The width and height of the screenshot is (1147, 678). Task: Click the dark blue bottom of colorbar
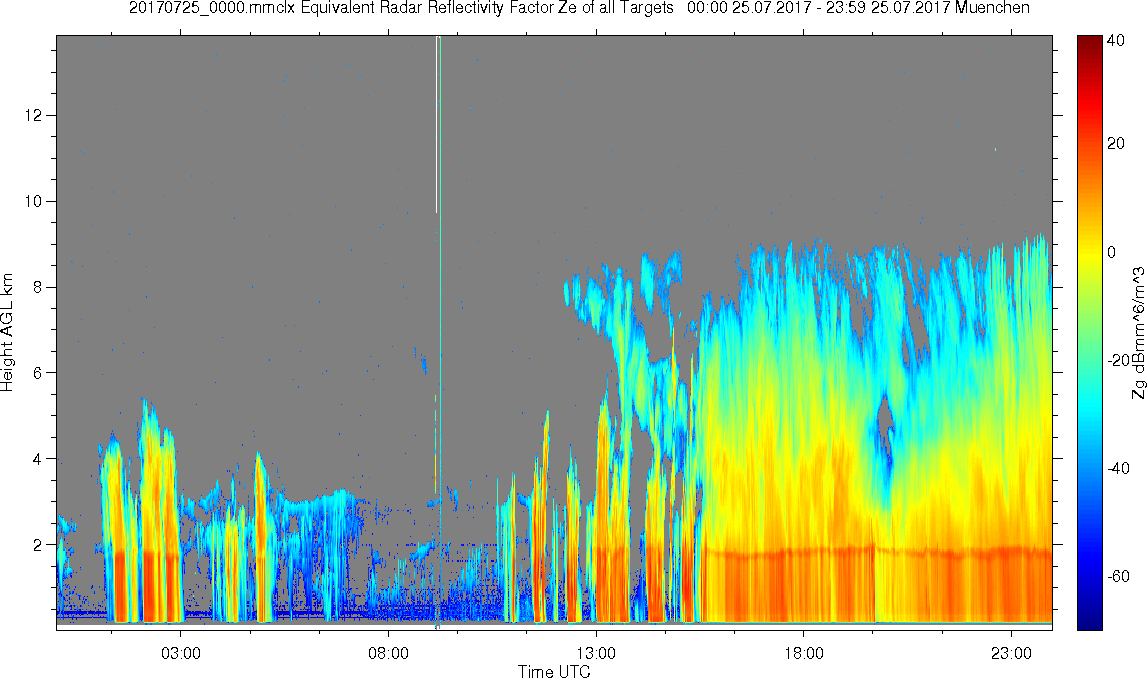[1089, 622]
